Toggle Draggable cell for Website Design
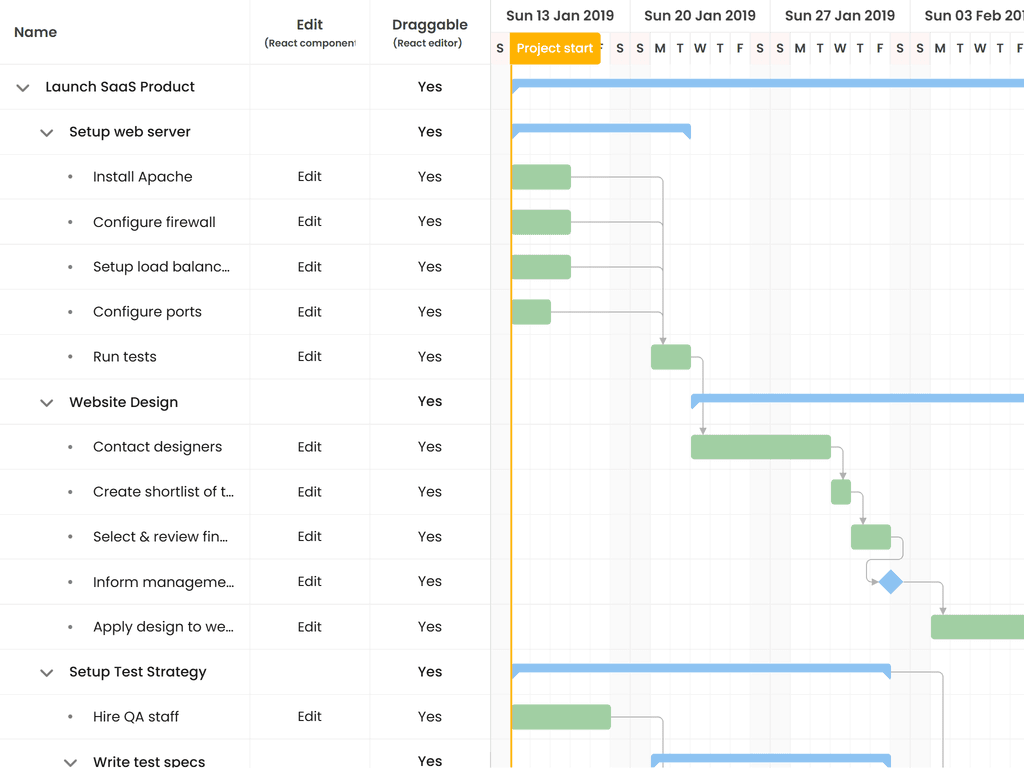Viewport: 1024px width, 768px height. 430,402
